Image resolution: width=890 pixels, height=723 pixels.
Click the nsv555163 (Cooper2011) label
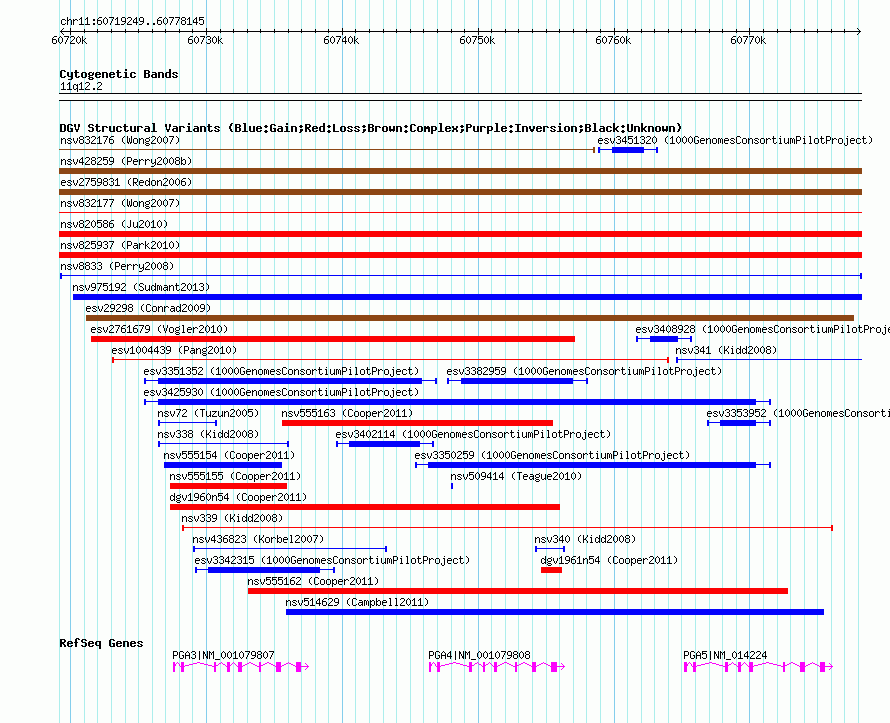click(347, 413)
